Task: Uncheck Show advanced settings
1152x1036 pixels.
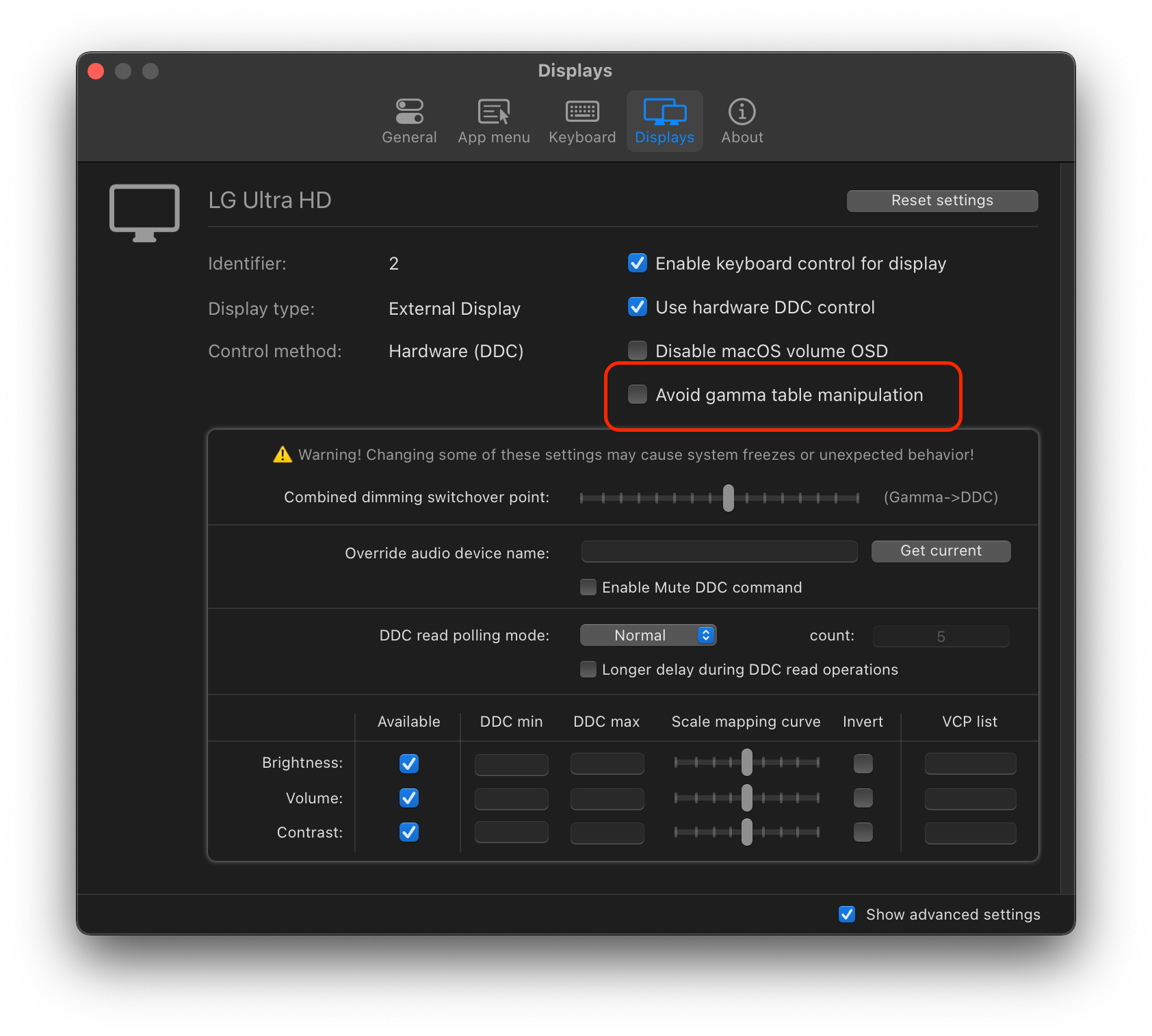Action: 846,914
